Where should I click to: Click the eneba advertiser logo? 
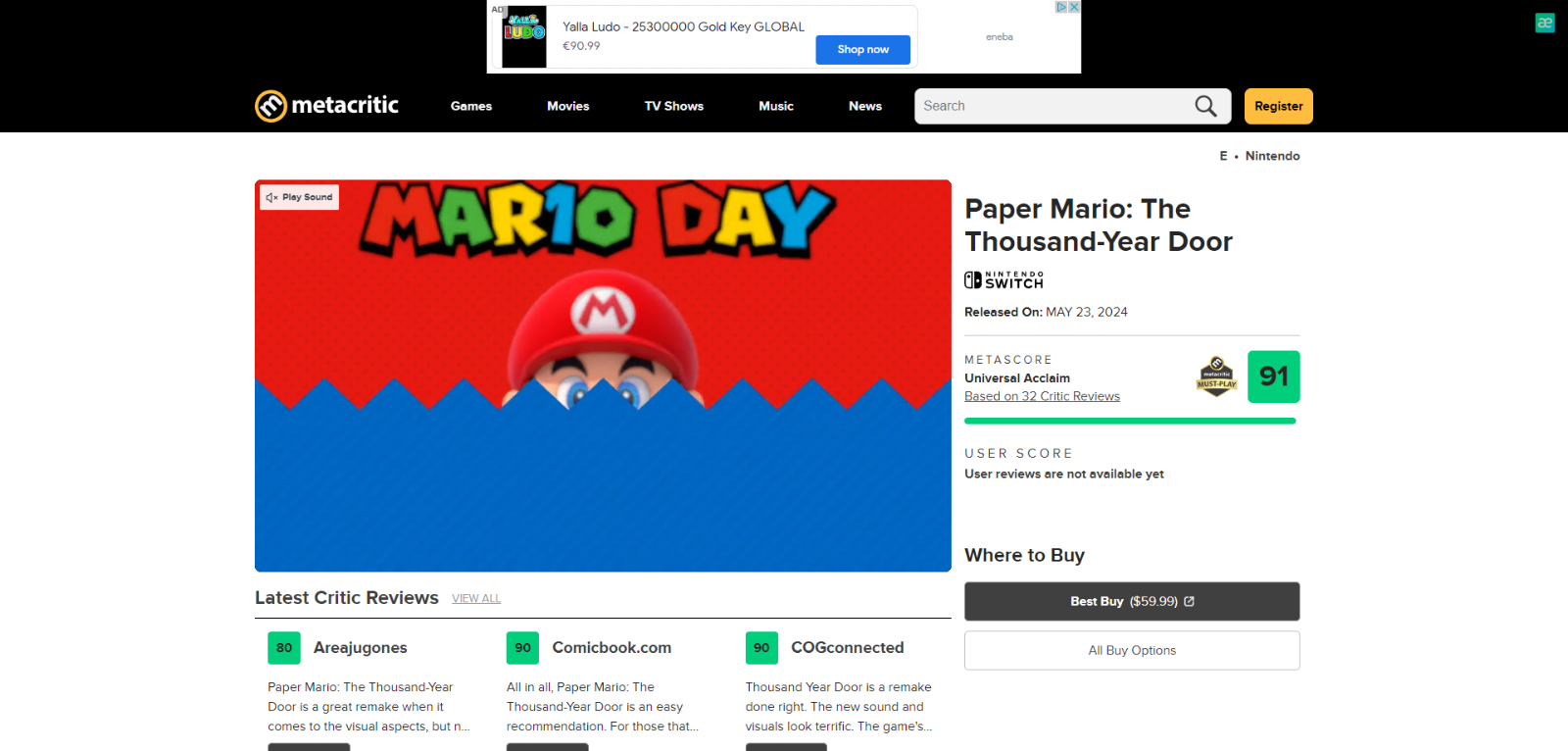pyautogui.click(x=1000, y=37)
